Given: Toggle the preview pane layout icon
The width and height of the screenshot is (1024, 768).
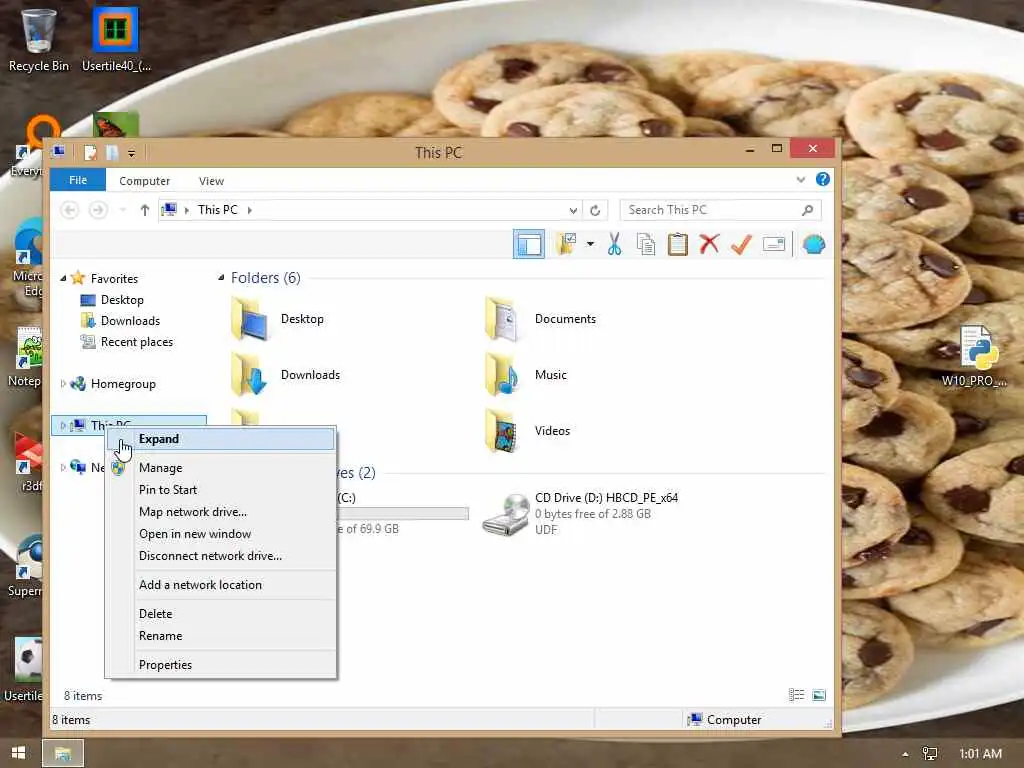Looking at the screenshot, I should [529, 244].
